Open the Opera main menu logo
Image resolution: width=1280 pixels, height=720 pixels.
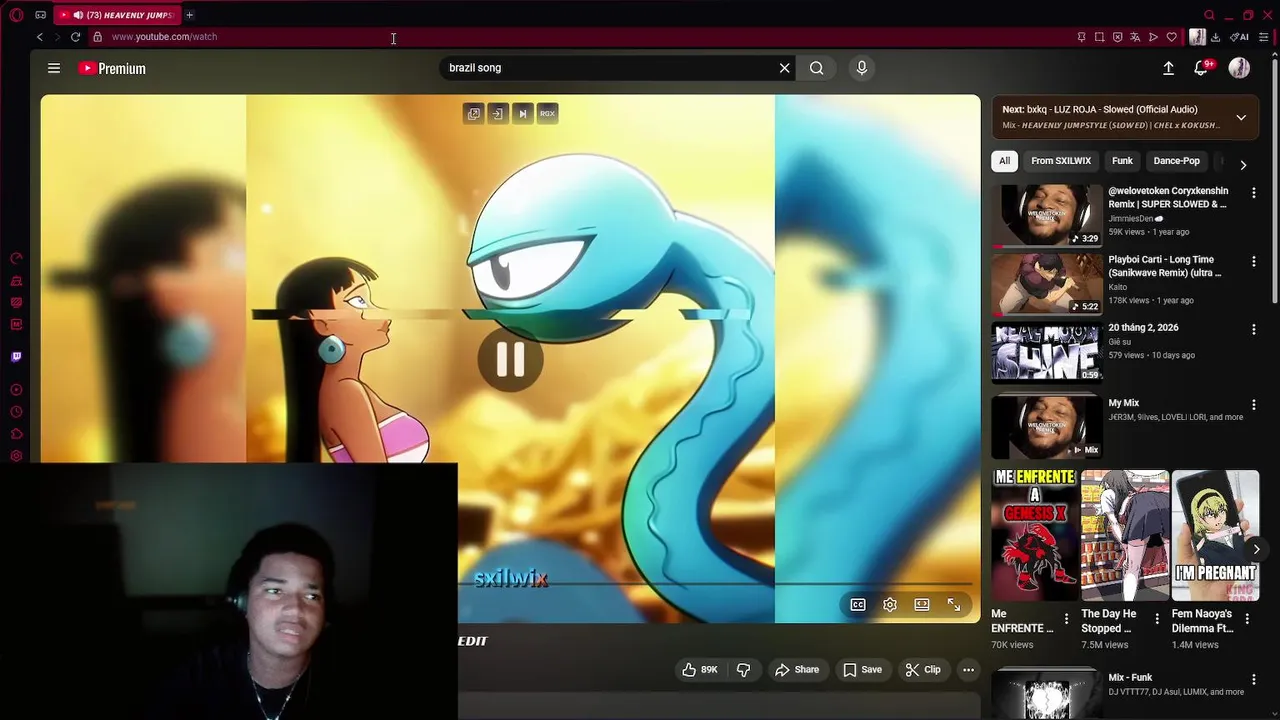coord(16,15)
